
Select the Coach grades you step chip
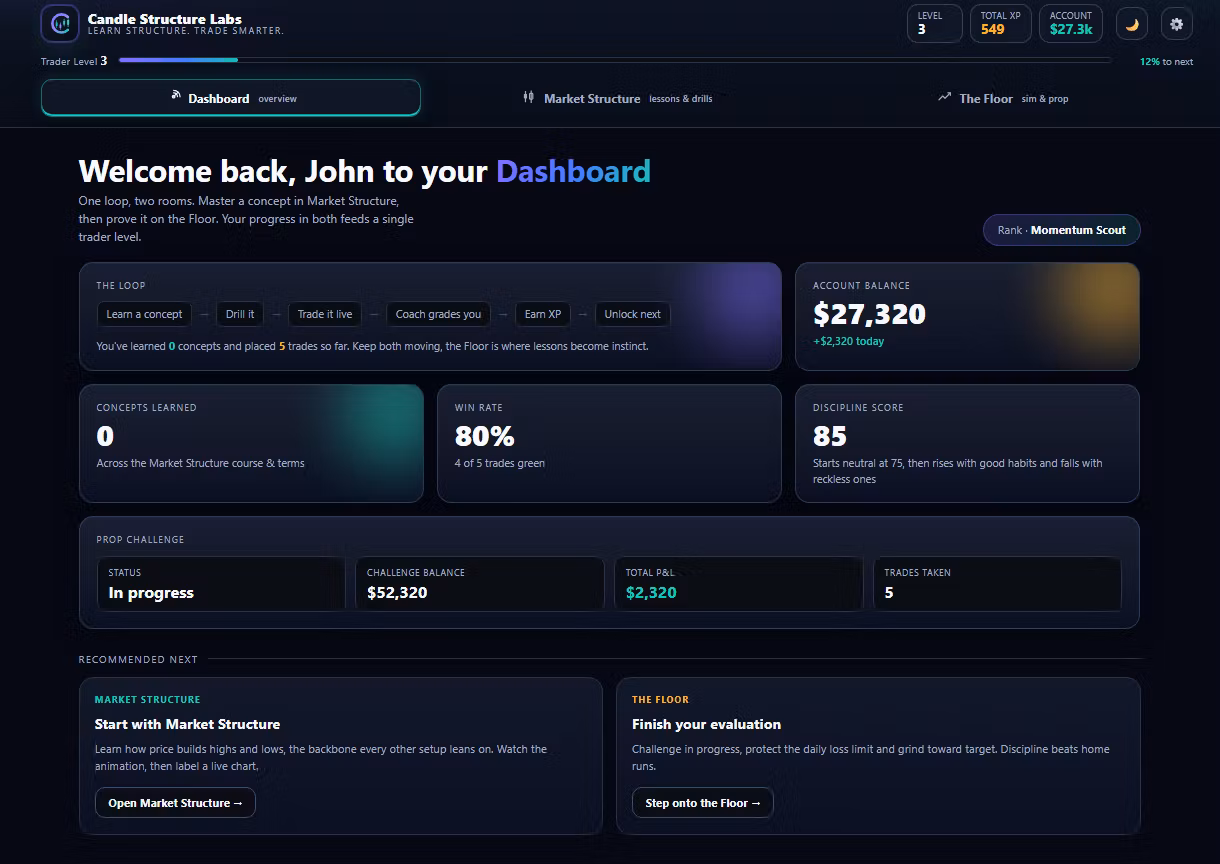(438, 314)
